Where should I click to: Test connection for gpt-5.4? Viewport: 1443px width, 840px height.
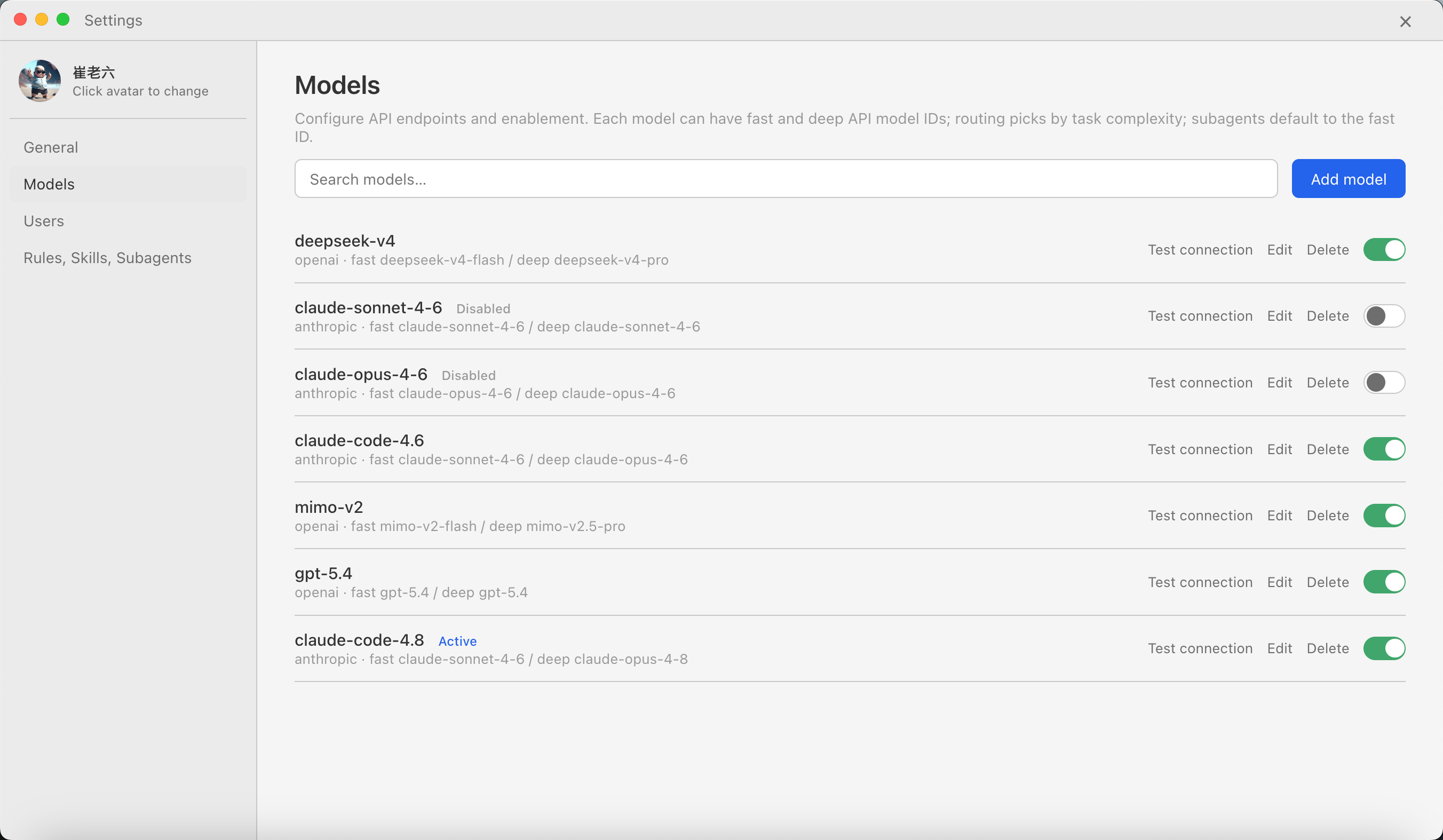coord(1200,582)
